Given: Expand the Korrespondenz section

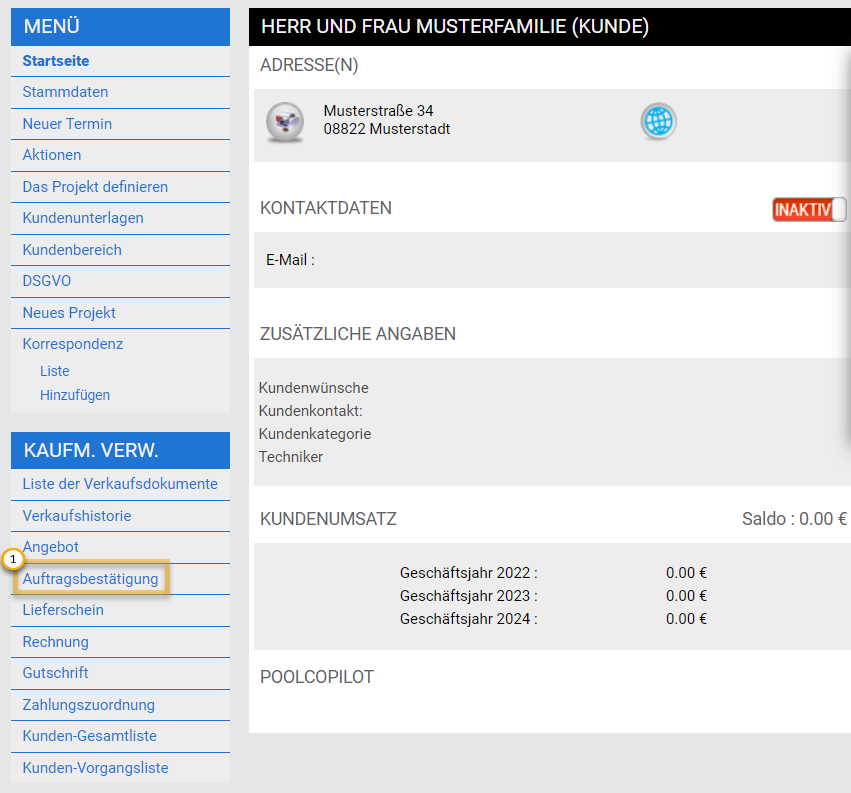Looking at the screenshot, I should 73,344.
